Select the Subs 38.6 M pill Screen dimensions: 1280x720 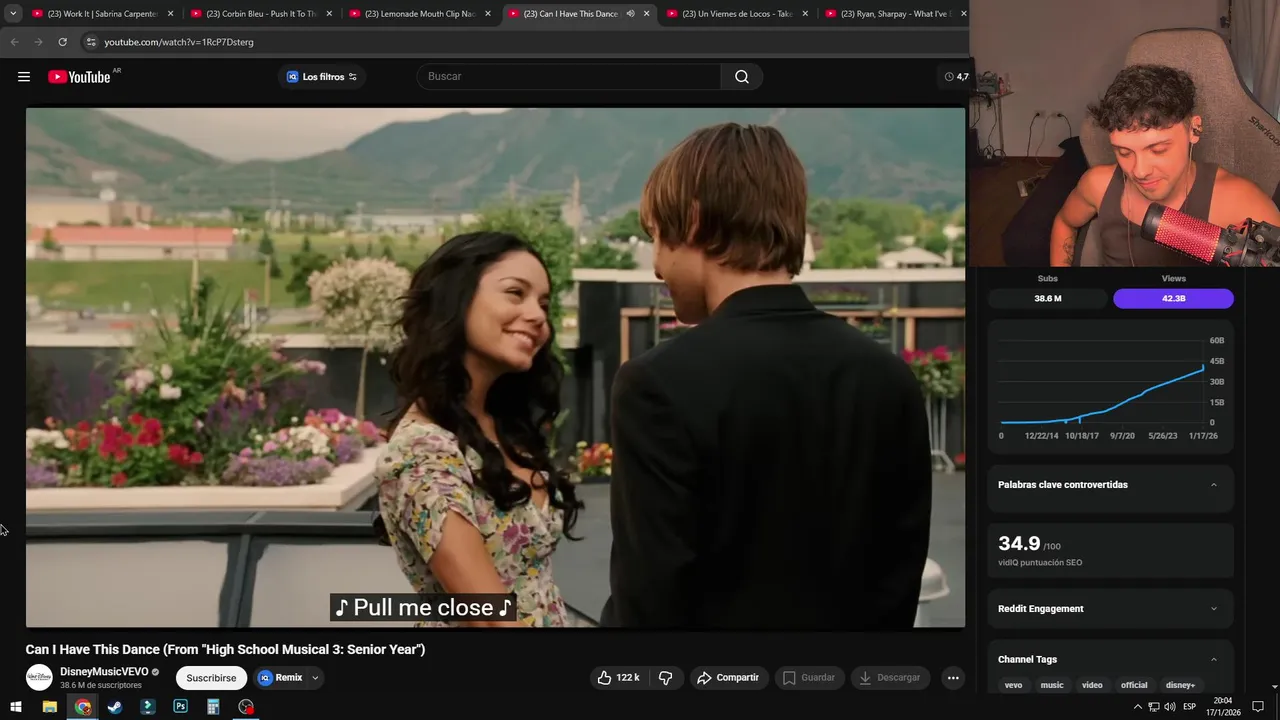click(x=1048, y=298)
